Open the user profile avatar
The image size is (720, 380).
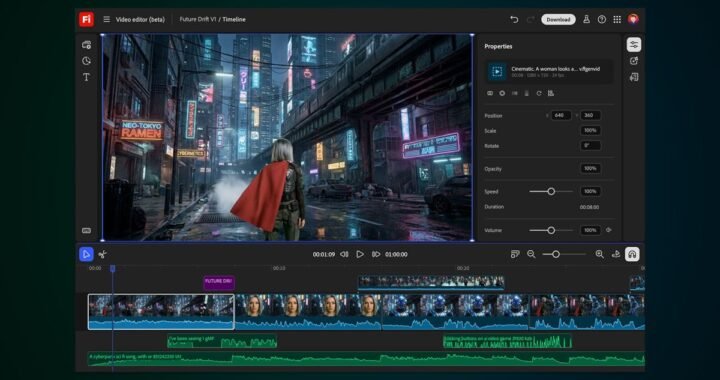633,19
